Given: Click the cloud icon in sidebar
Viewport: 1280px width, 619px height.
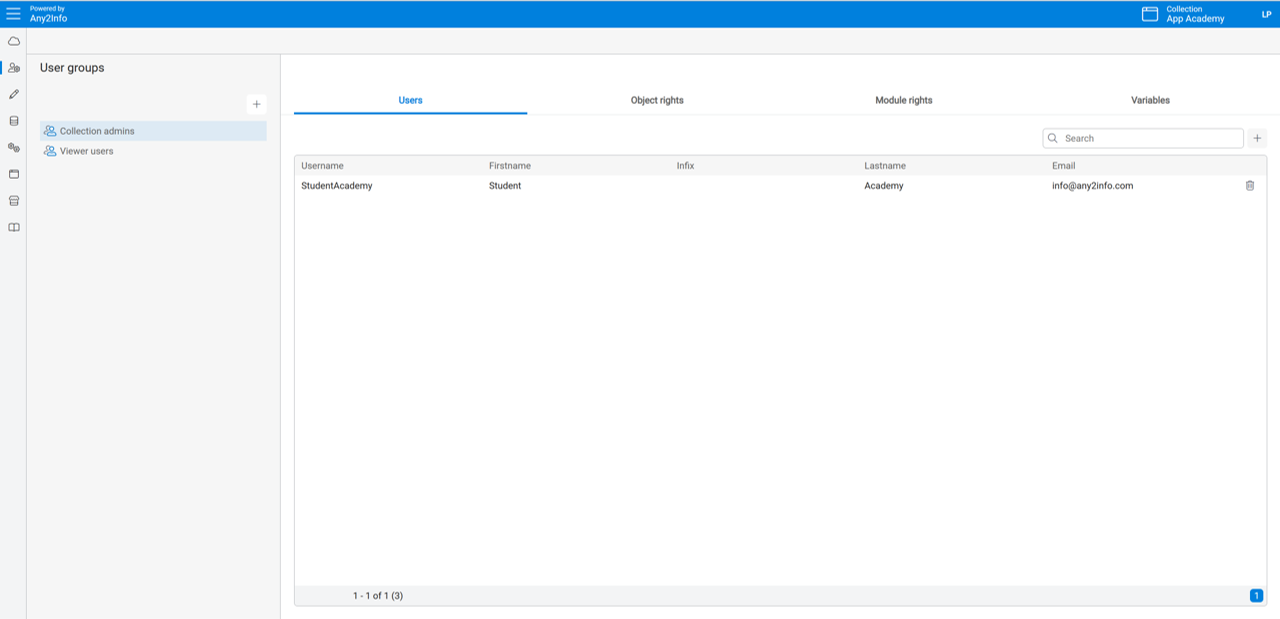Looking at the screenshot, I should 13,41.
